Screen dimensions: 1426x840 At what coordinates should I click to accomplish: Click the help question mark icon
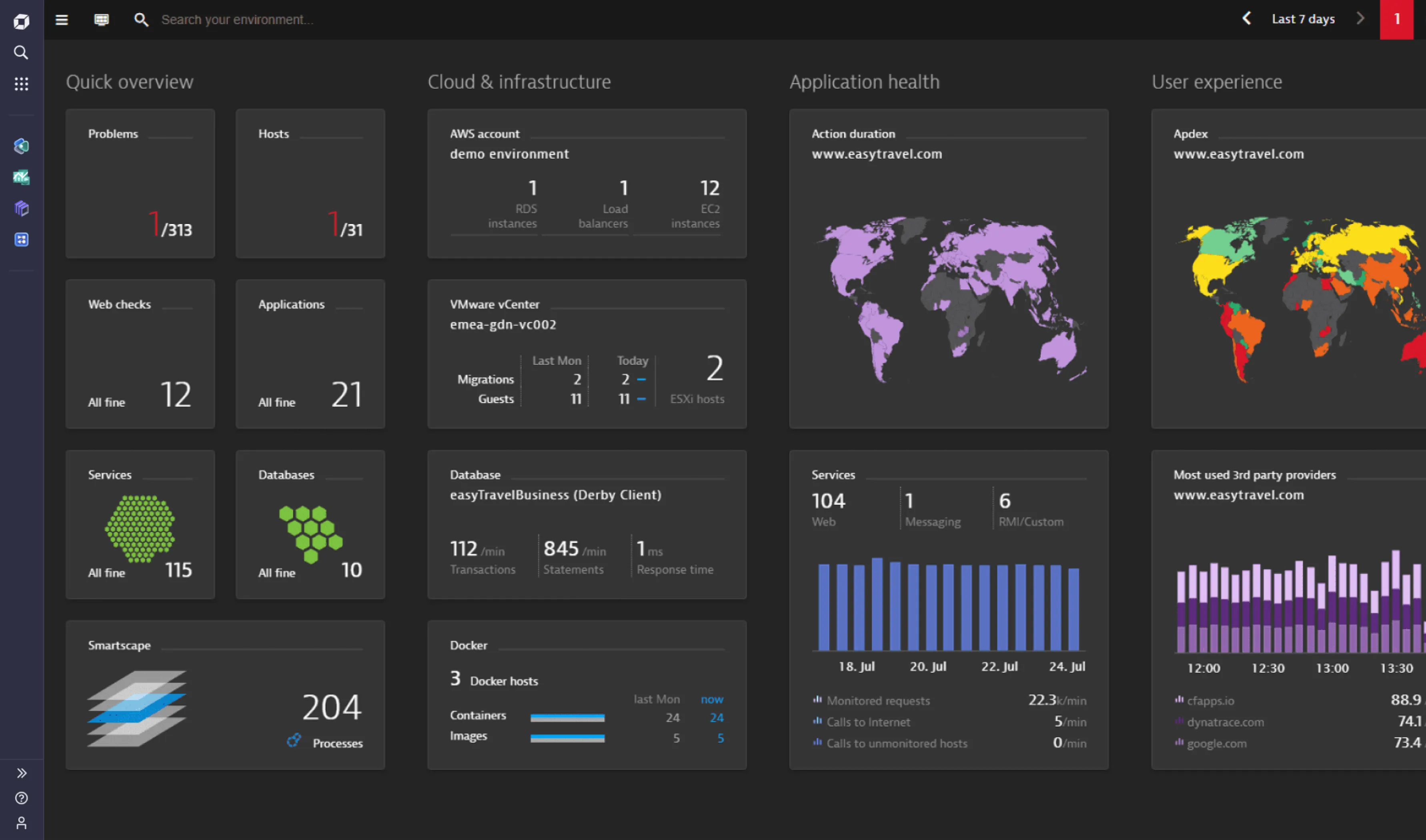[21, 798]
